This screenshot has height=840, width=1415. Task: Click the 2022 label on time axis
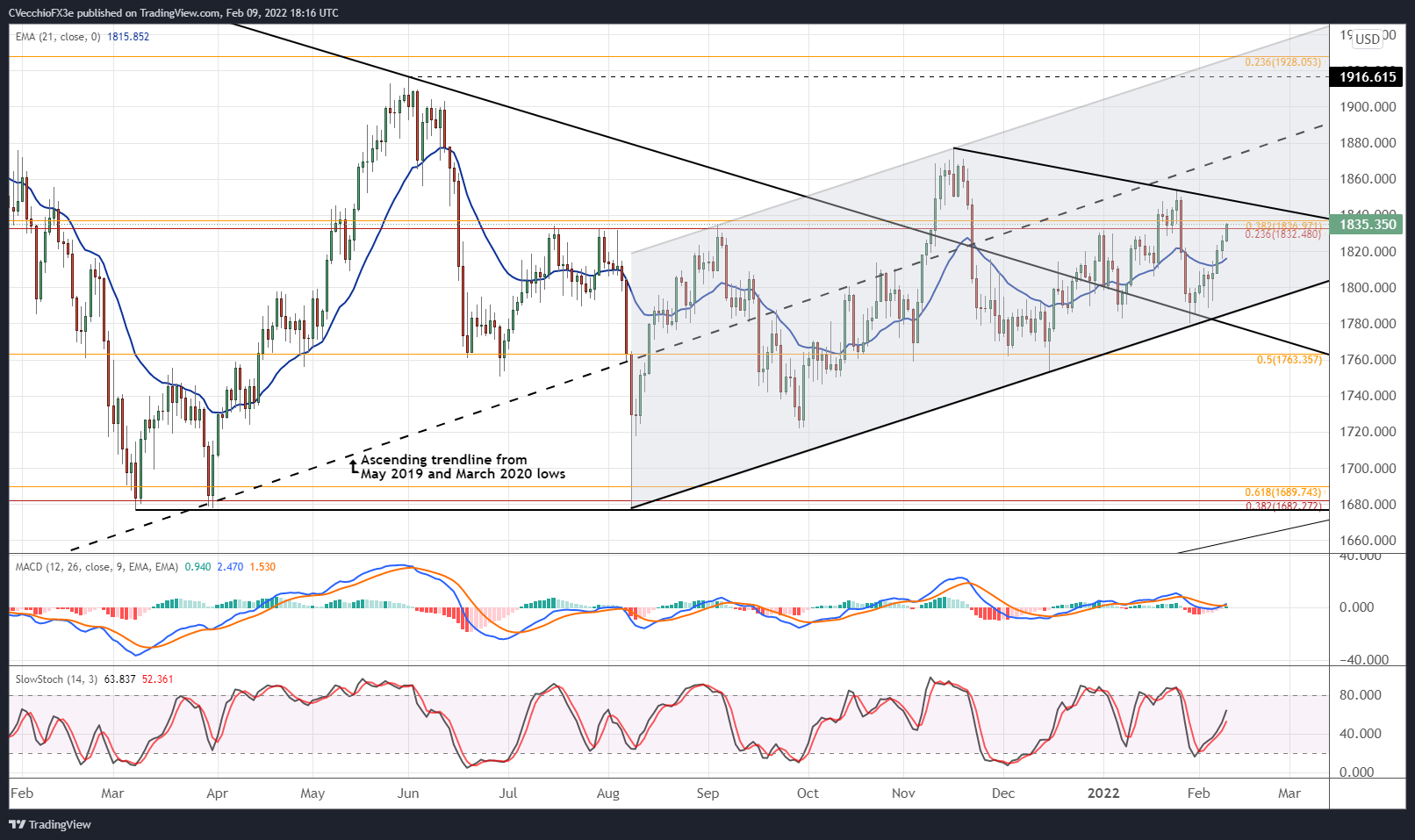click(1103, 793)
